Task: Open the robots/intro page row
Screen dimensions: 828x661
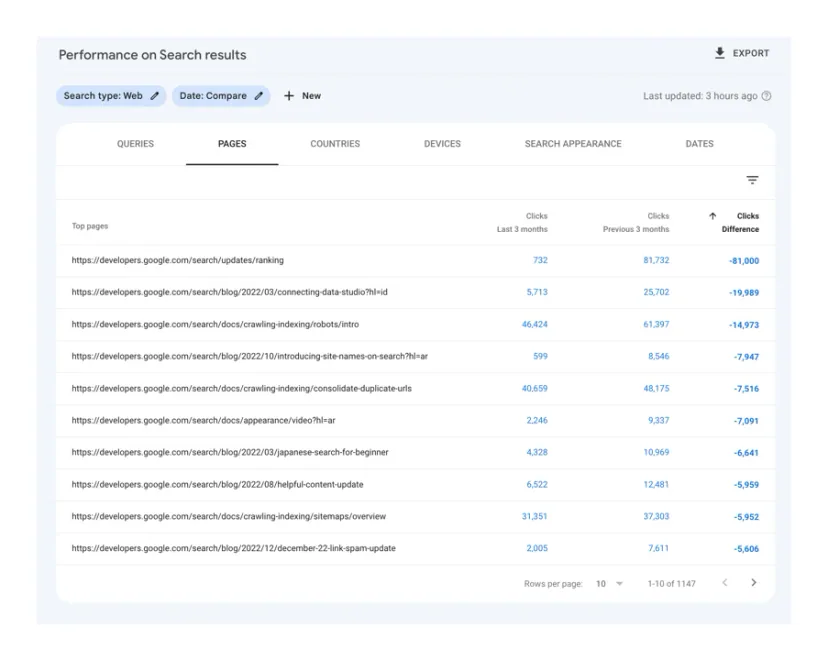Action: pyautogui.click(x=416, y=325)
